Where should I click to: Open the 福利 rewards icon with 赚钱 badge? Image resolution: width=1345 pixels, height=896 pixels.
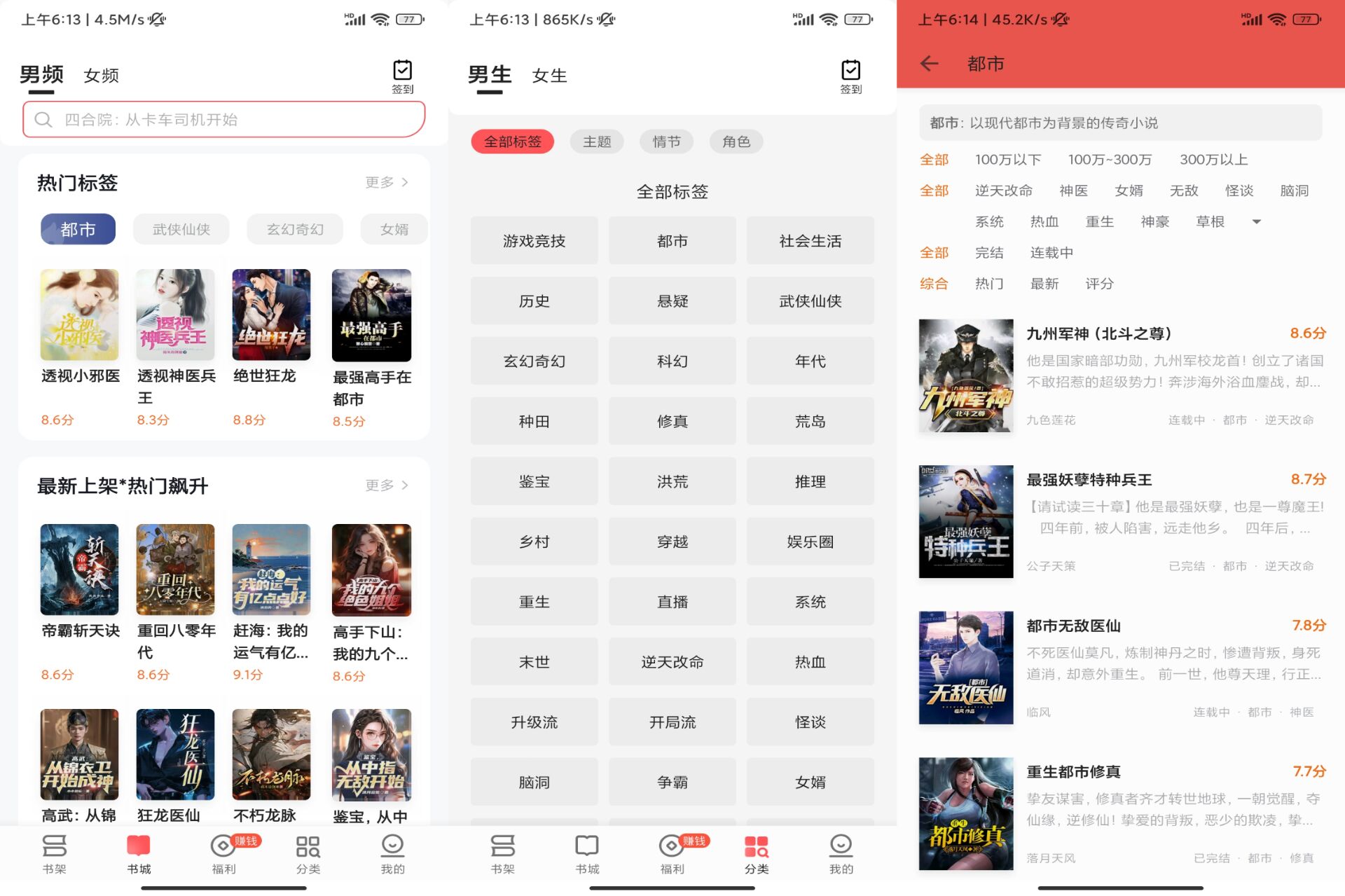tap(223, 853)
